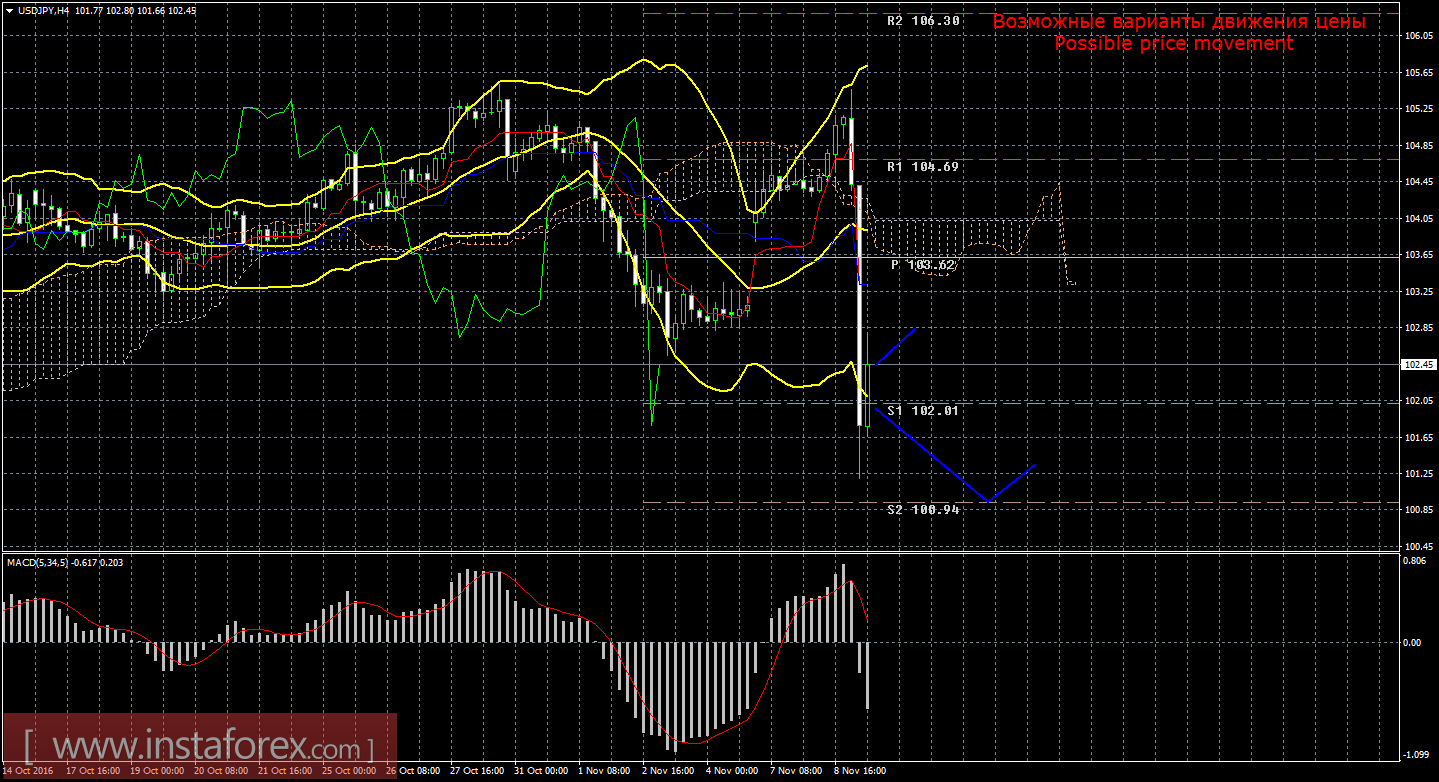
Task: Click the 0.806 MACD scale value
Action: [x=1414, y=561]
